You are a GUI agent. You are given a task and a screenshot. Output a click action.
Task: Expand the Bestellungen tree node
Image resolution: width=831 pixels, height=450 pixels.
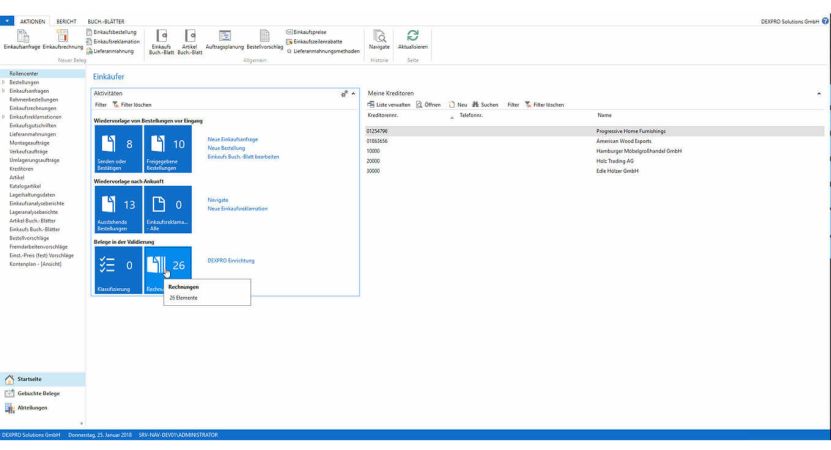(3, 82)
